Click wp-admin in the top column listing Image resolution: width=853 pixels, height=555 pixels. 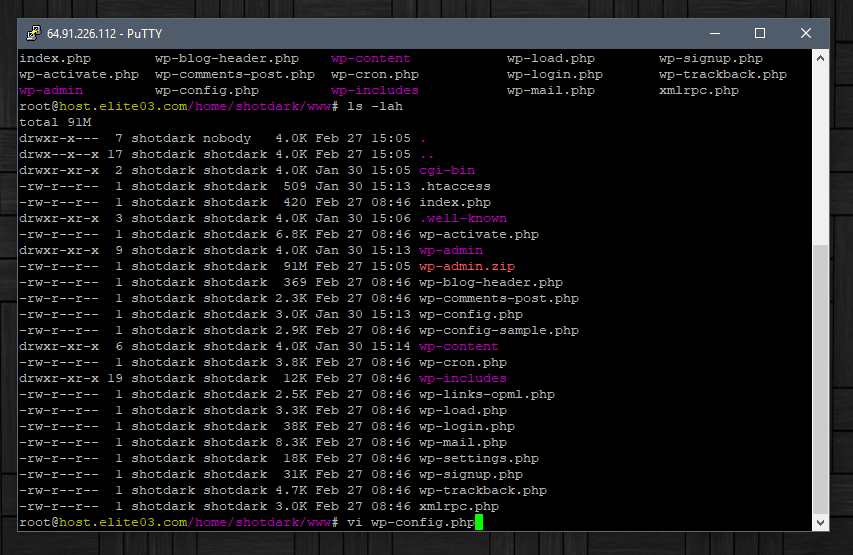click(x=51, y=90)
